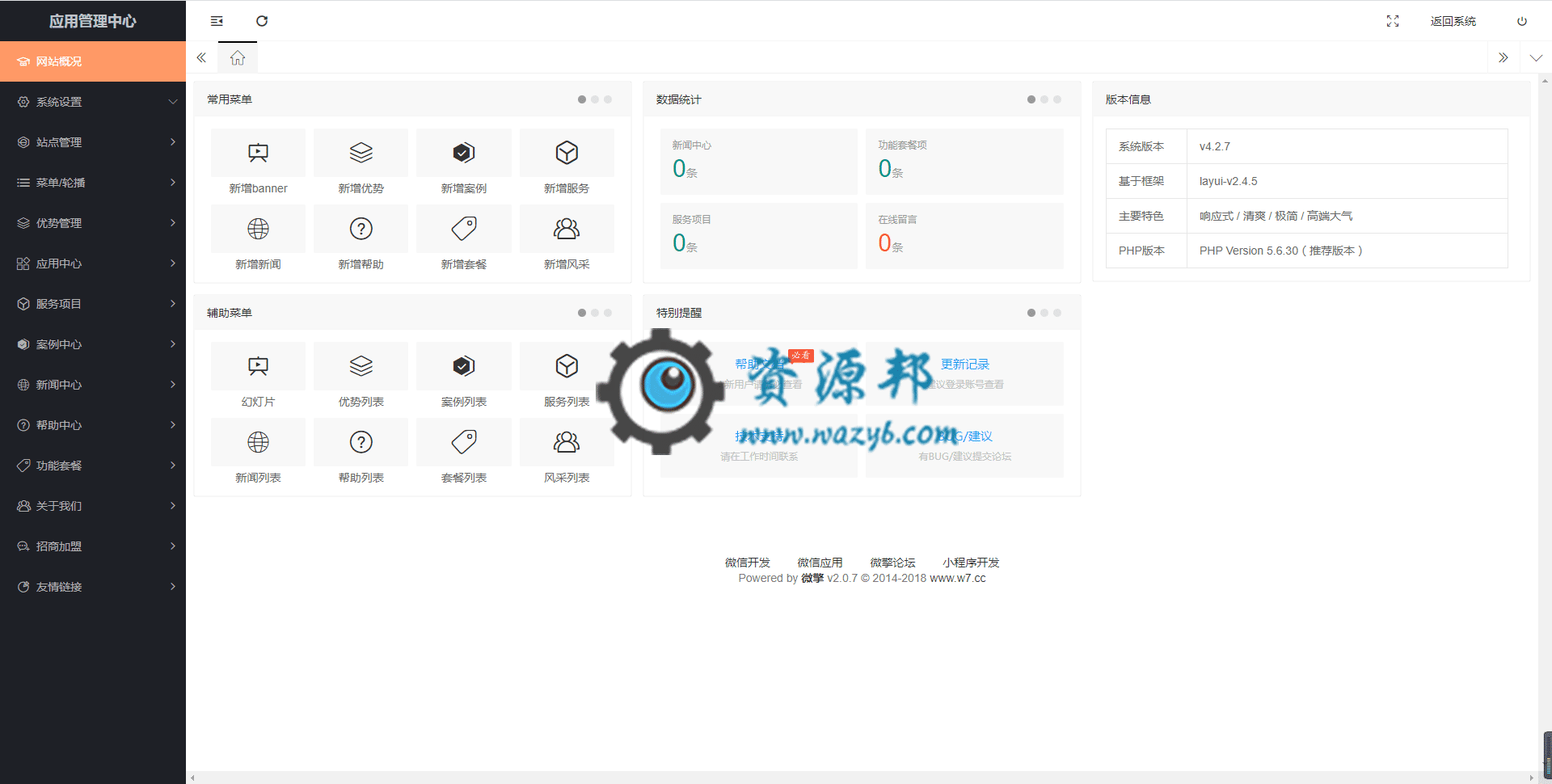1552x784 pixels.
Task: Click 新增套餐 tag icon
Action: click(x=464, y=229)
